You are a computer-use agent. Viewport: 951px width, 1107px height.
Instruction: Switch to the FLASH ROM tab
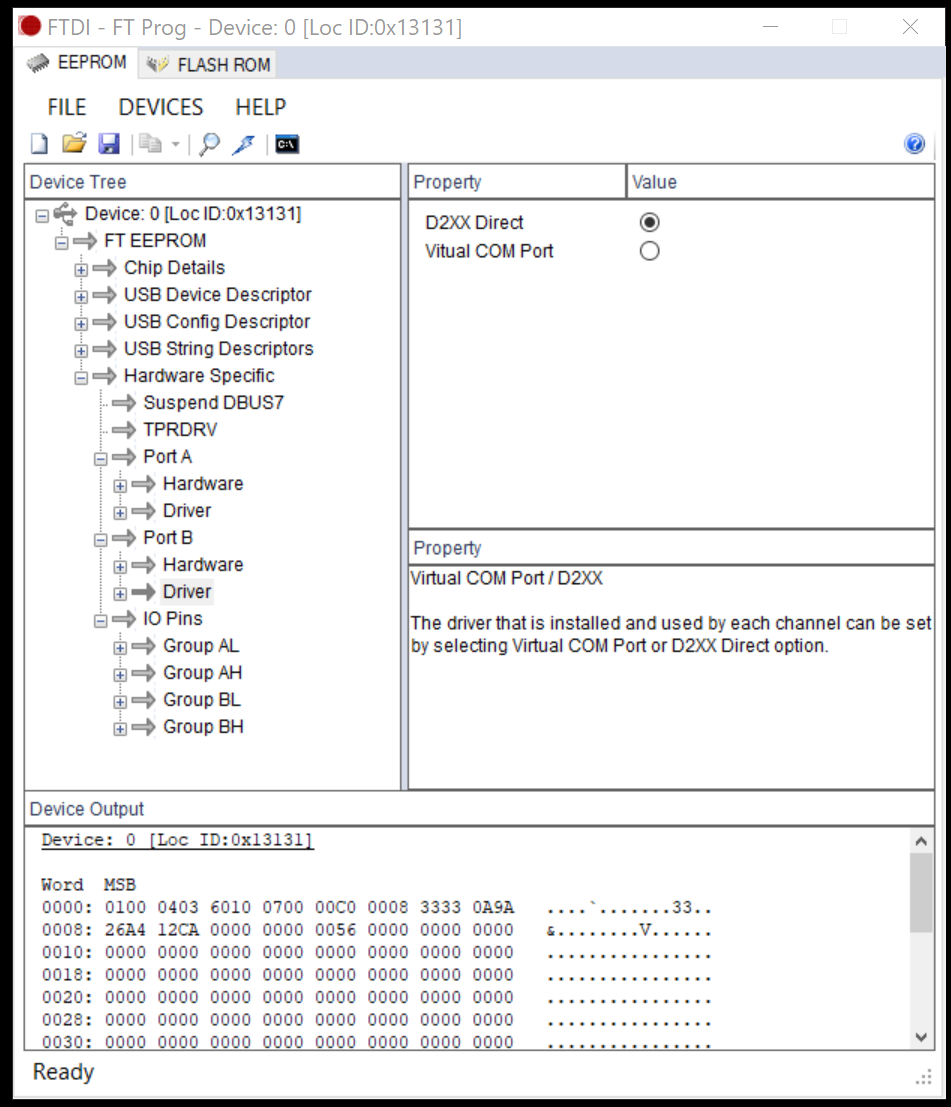207,64
